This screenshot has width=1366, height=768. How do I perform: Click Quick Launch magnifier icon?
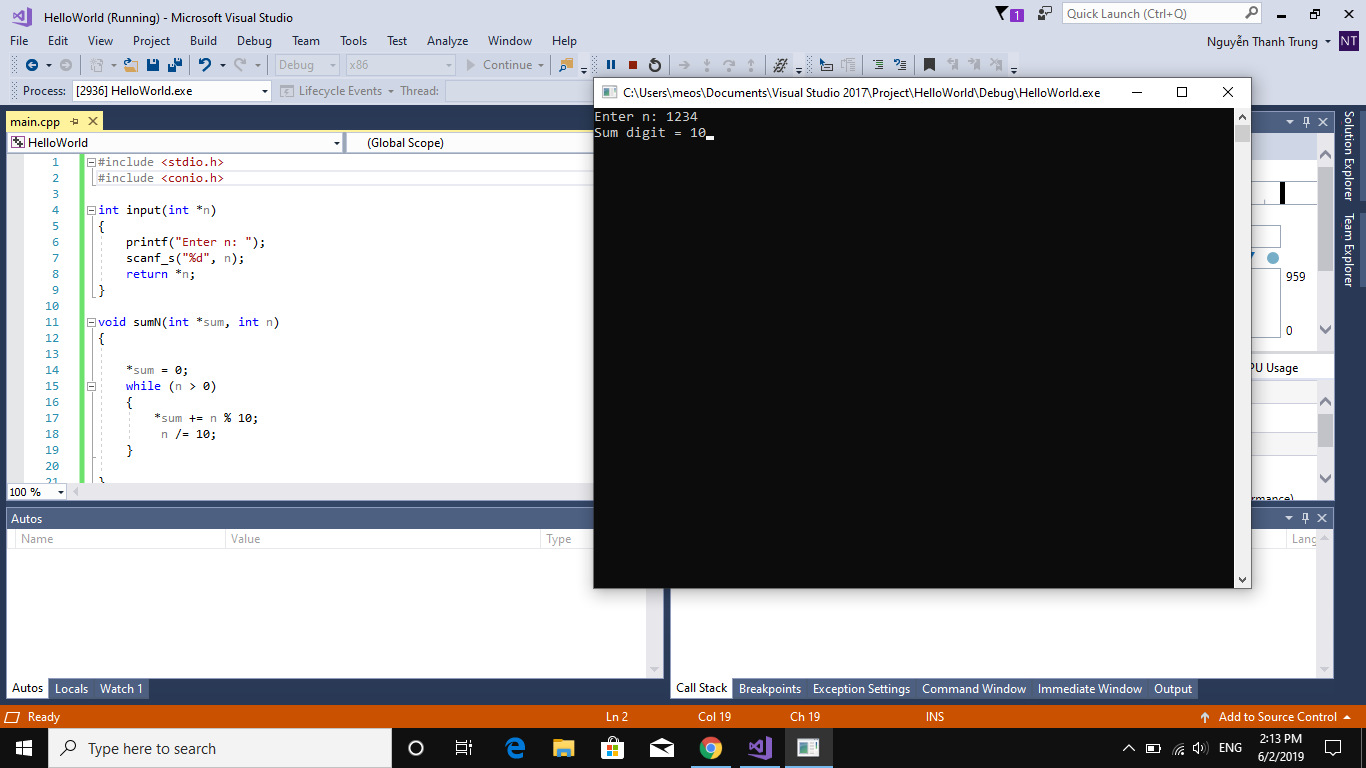click(x=1252, y=13)
